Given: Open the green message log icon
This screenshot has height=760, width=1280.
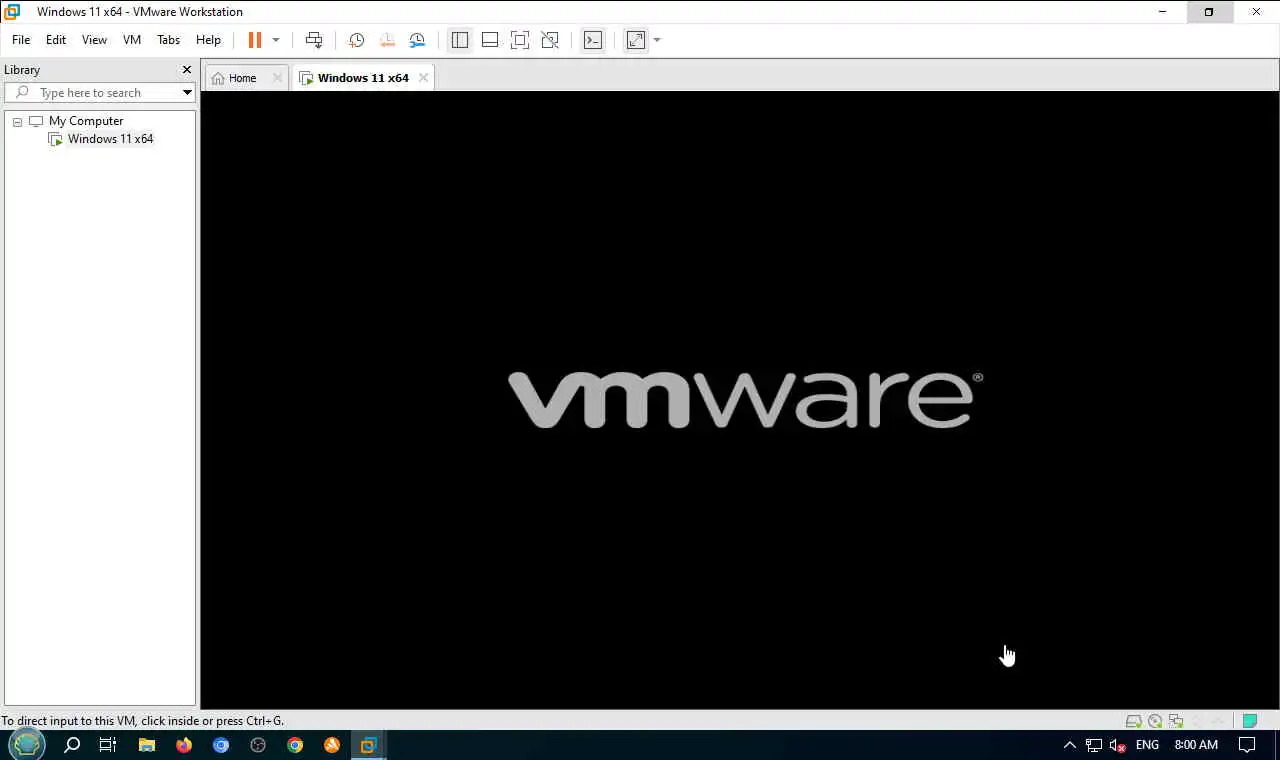Looking at the screenshot, I should click(x=1250, y=721).
